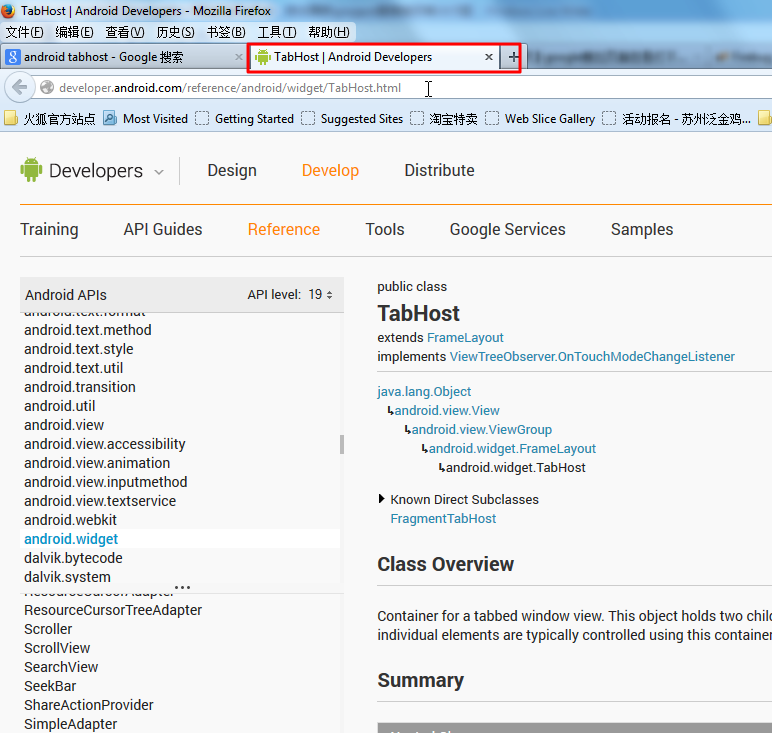This screenshot has height=733, width=772.
Task: Open java.lang.Object link
Action: (424, 392)
